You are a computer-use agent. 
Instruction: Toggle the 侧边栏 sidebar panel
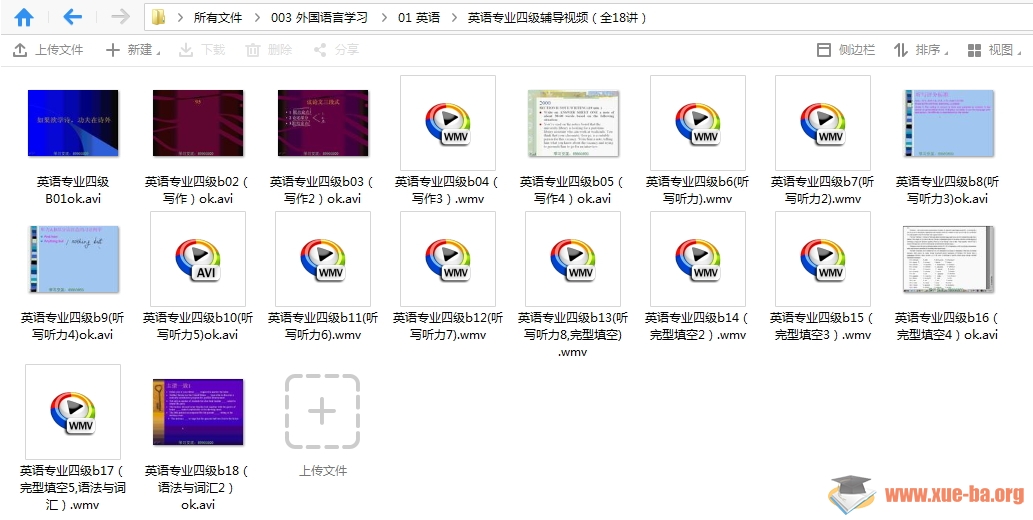[x=846, y=49]
